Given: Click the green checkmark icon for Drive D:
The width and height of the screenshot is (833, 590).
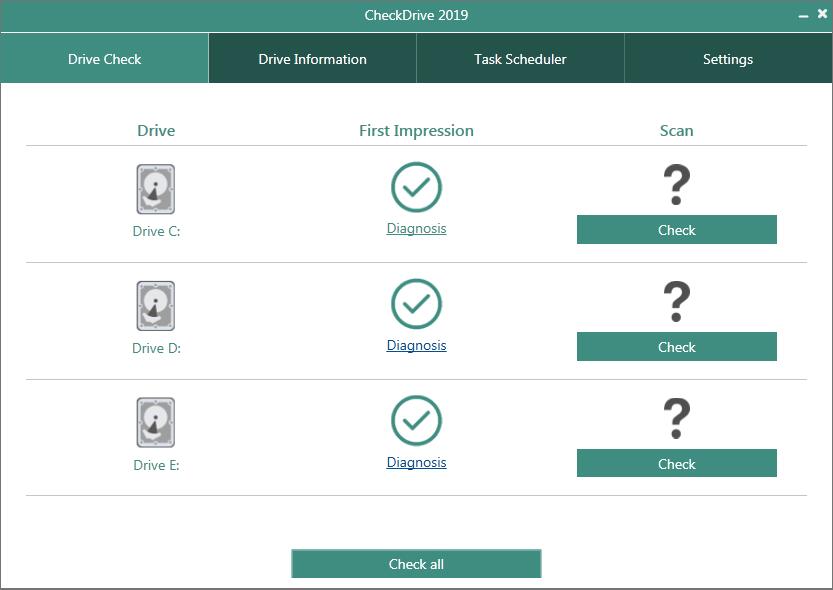Looking at the screenshot, I should coord(416,304).
